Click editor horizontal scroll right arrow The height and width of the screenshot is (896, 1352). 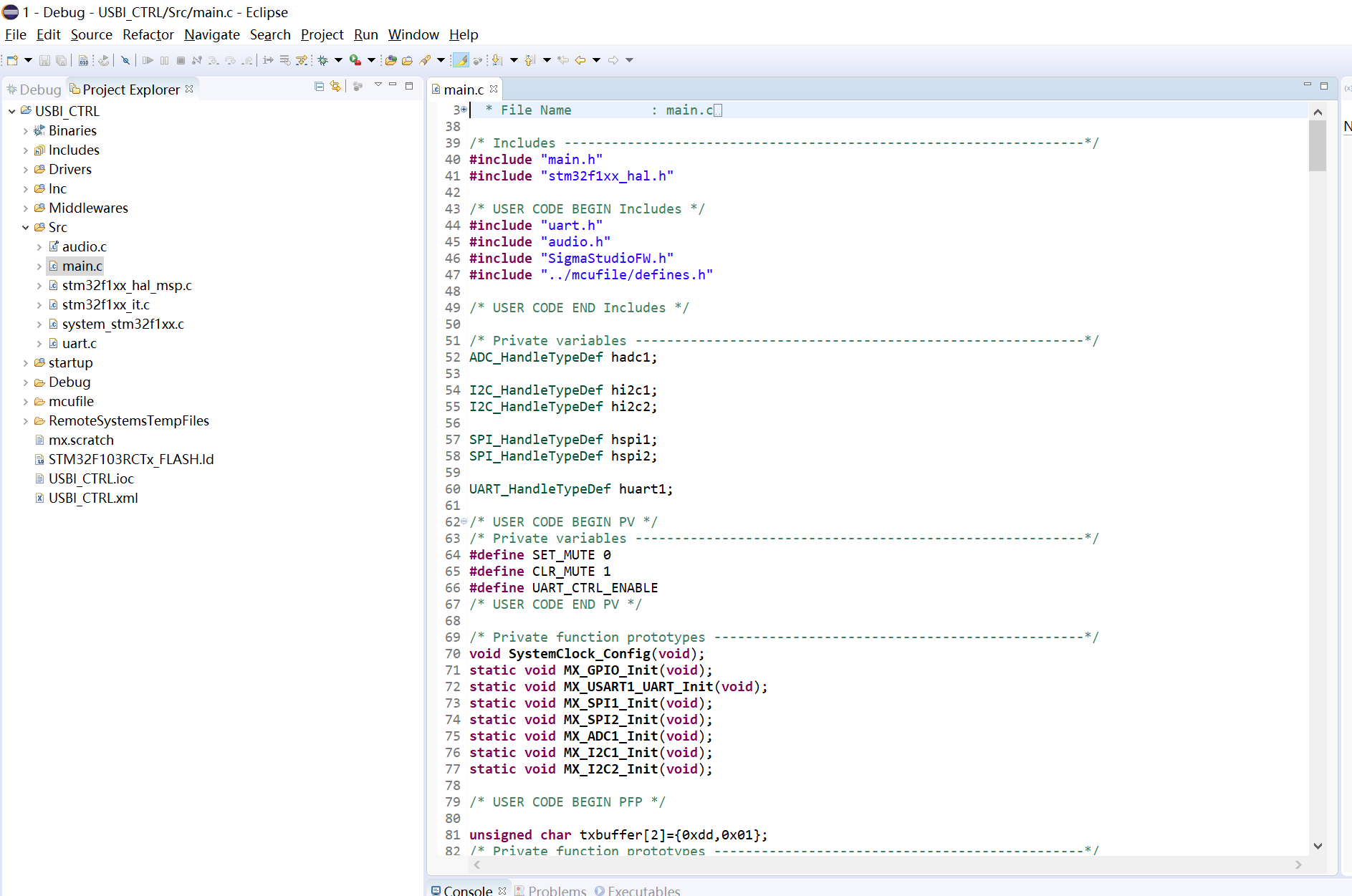pyautogui.click(x=1298, y=864)
